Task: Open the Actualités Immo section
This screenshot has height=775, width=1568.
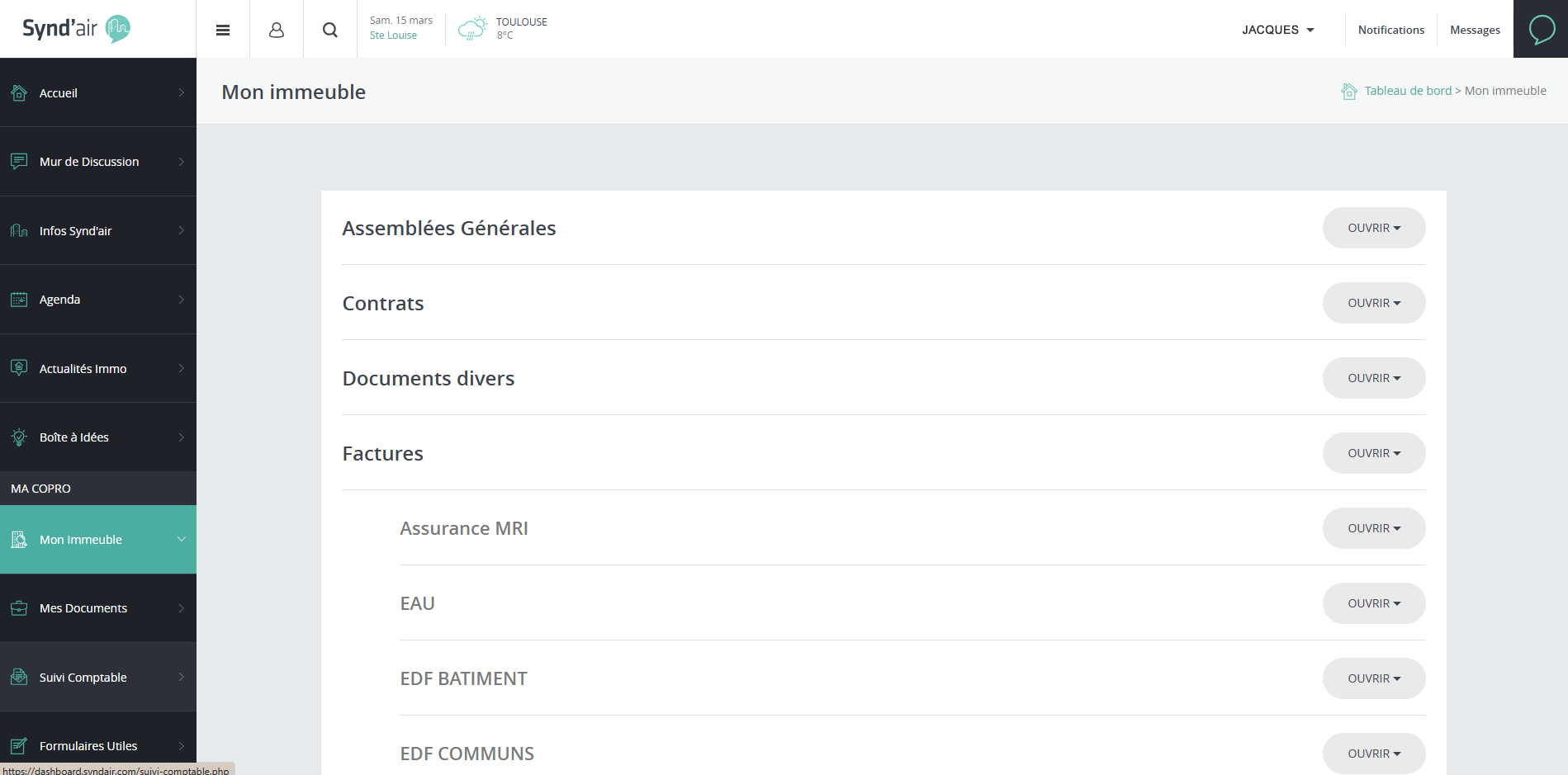Action: (98, 368)
